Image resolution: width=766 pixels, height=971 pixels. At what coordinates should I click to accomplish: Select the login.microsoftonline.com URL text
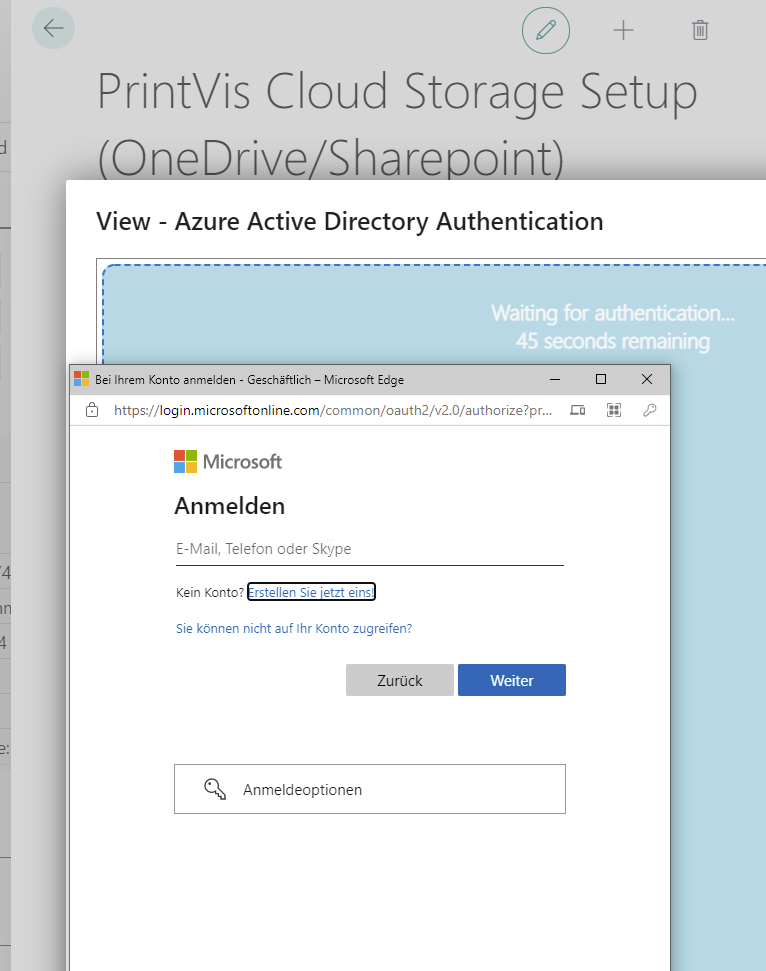pyautogui.click(x=330, y=410)
